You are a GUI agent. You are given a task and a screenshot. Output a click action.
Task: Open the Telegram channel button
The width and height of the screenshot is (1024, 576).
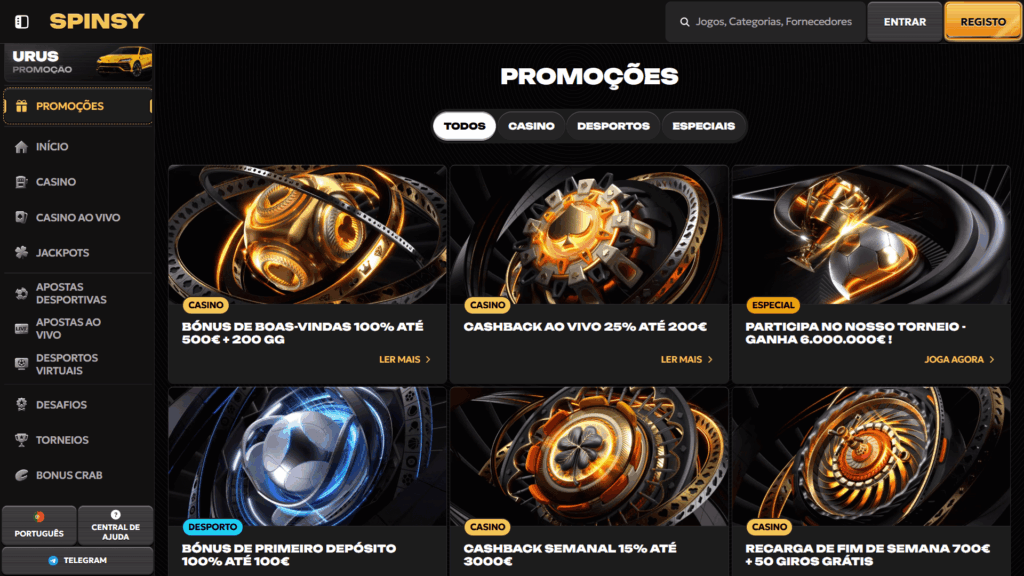78,560
